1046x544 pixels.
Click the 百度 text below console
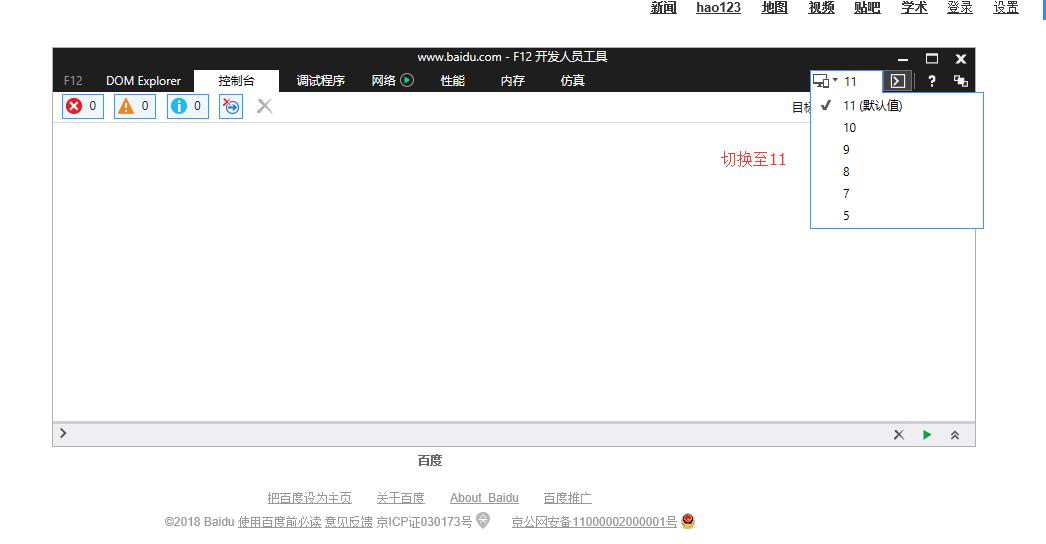click(x=430, y=461)
